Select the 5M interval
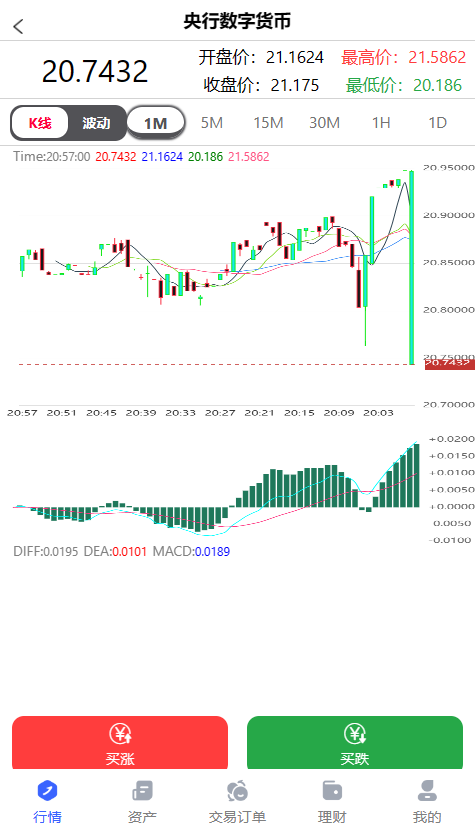Image resolution: width=475 pixels, height=831 pixels. coord(212,123)
